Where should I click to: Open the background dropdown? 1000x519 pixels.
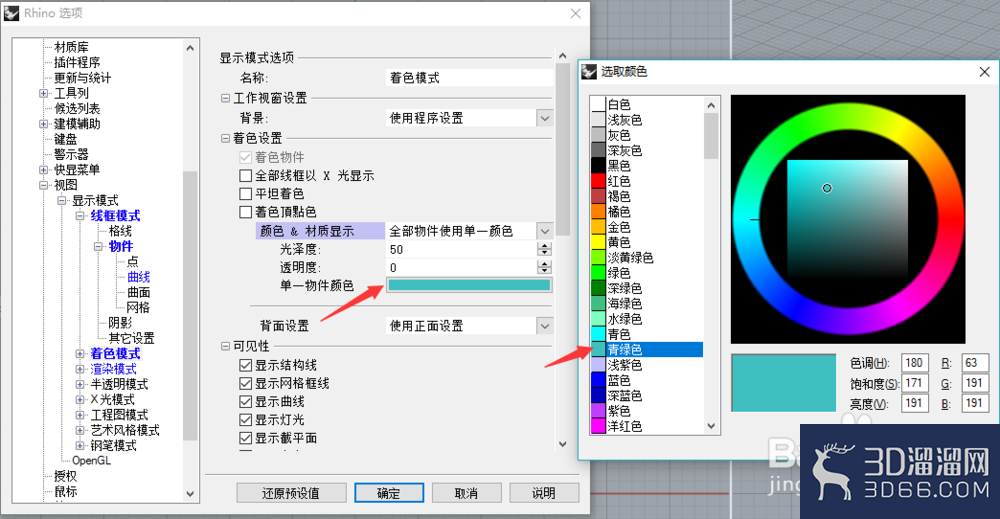click(544, 118)
